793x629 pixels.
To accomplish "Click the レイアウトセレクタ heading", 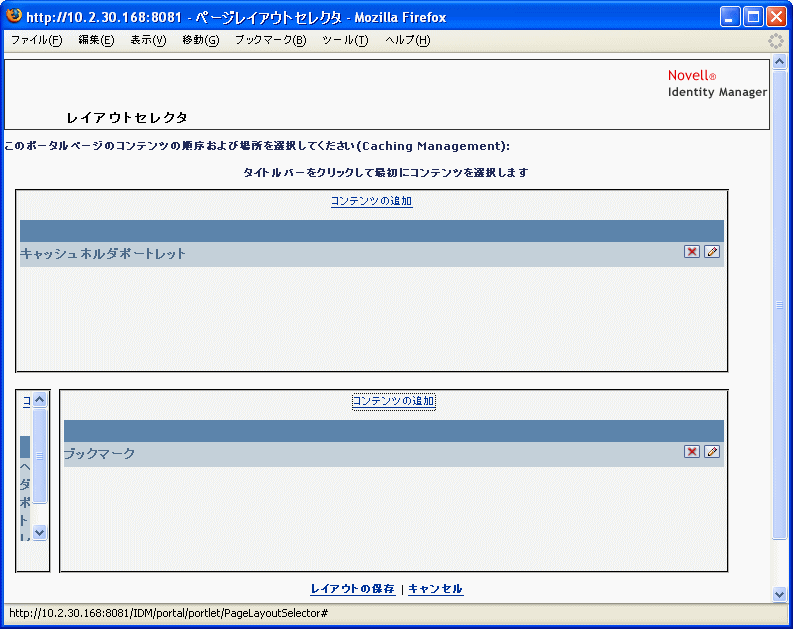I will (x=127, y=118).
